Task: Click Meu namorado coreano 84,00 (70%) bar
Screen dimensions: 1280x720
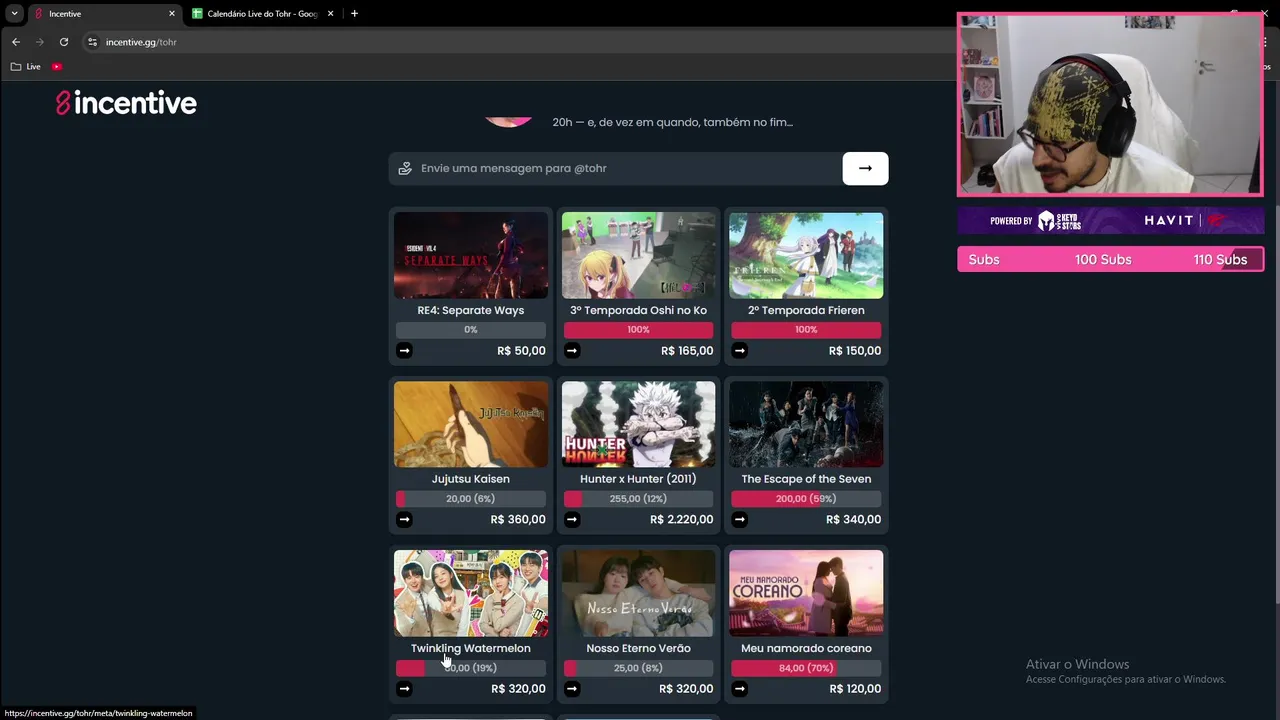Action: pyautogui.click(x=806, y=667)
